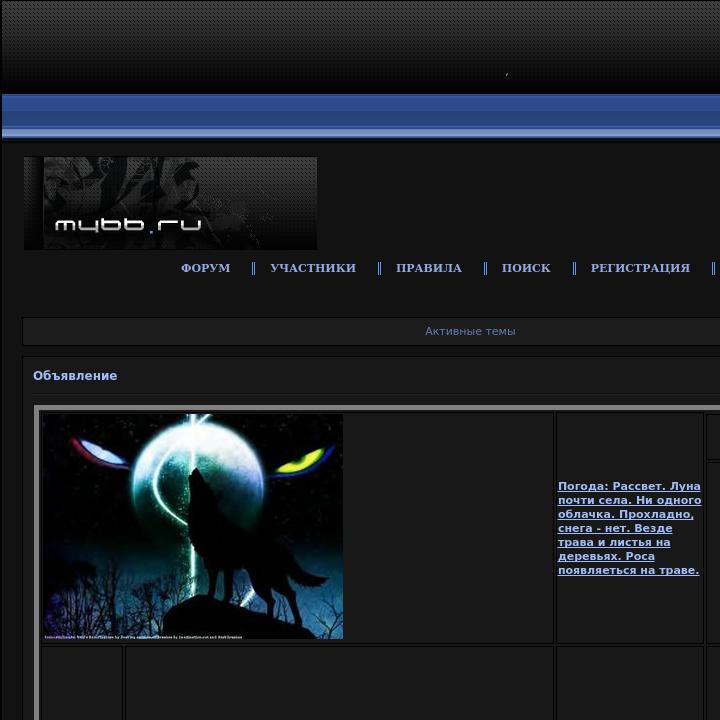Click the howling wolf moon image
Viewport: 720px width, 720px height.
[193, 526]
